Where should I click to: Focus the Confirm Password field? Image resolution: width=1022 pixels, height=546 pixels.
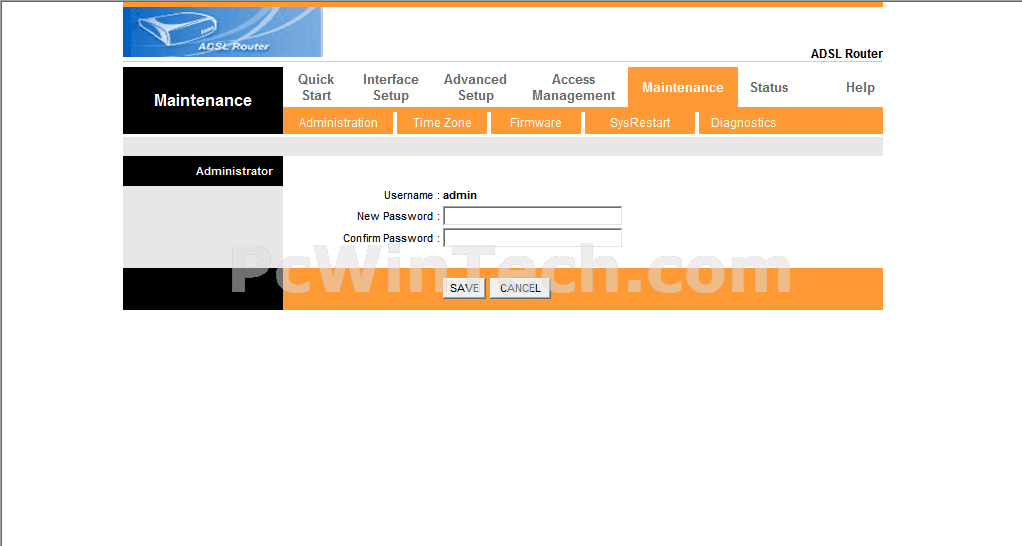(x=533, y=238)
